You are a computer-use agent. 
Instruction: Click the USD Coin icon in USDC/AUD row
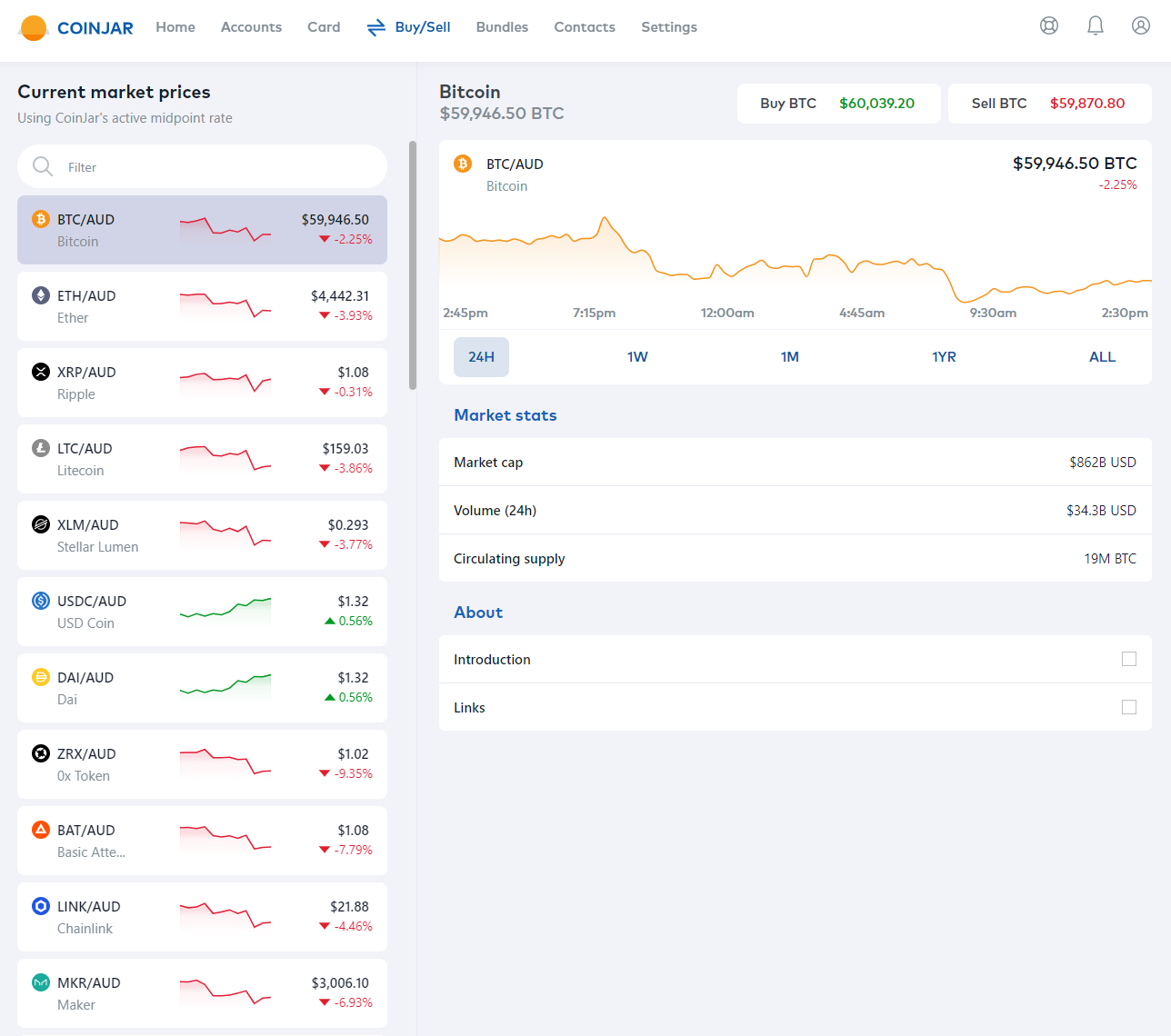pyautogui.click(x=41, y=601)
